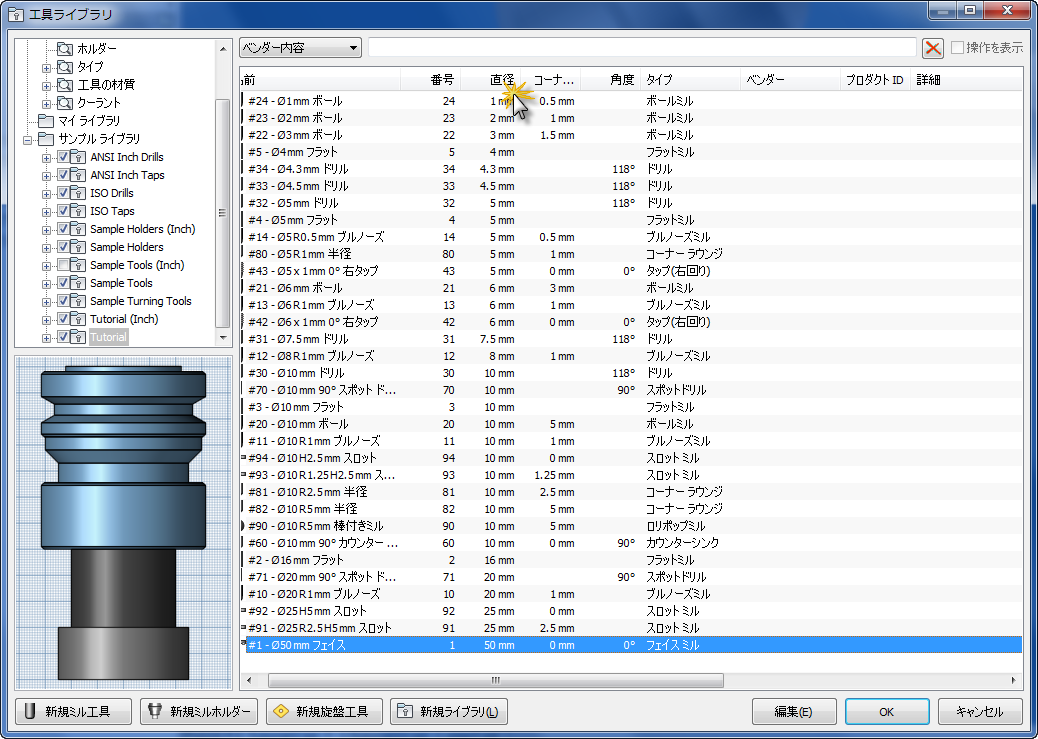Screen dimensions: 1038x739
Task: Click the サンプル ライブラリ folder icon
Action: coord(46,138)
